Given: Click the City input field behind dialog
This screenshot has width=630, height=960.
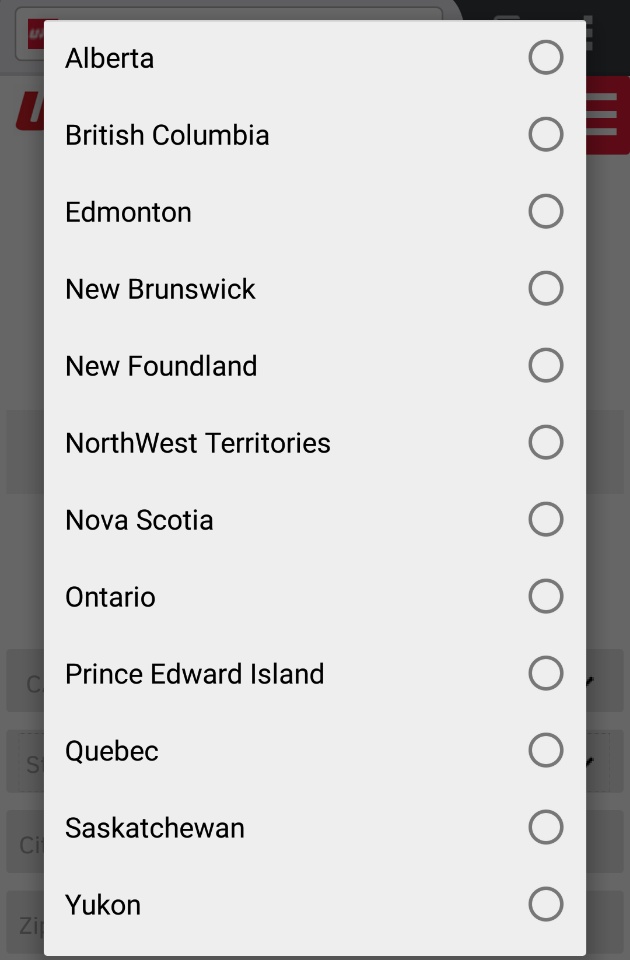Looking at the screenshot, I should click(x=24, y=845).
